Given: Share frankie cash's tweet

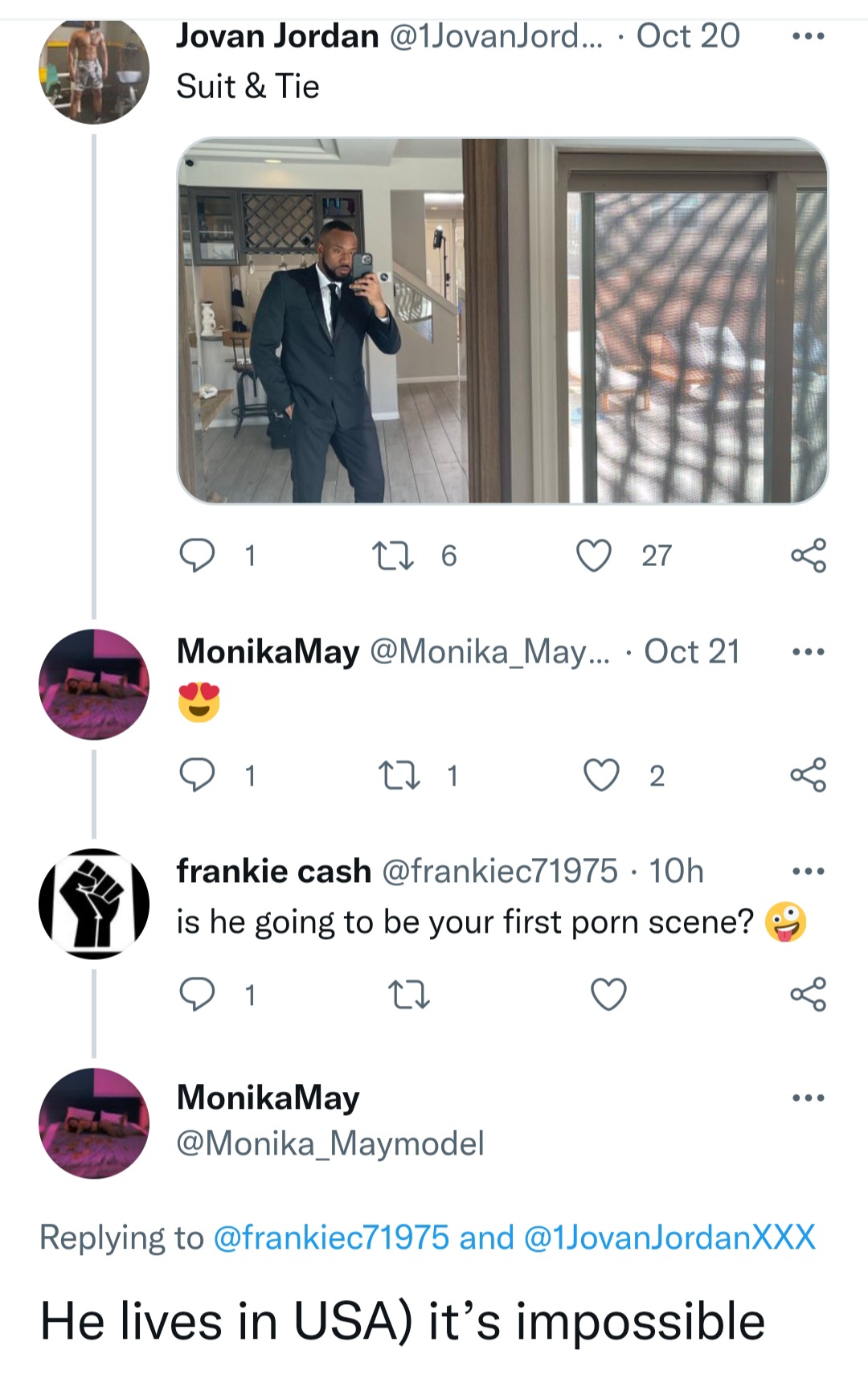Looking at the screenshot, I should click(x=808, y=995).
